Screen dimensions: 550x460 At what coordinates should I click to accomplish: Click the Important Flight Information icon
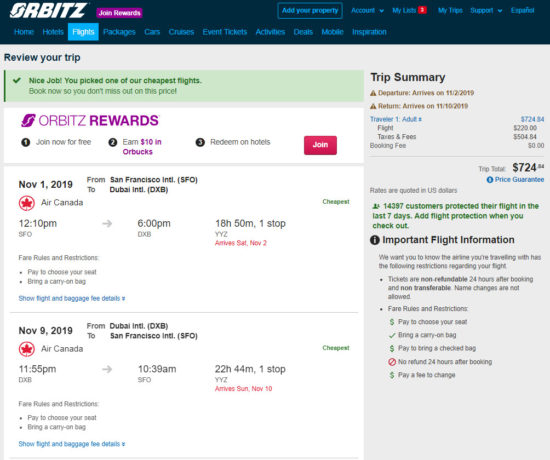point(375,240)
